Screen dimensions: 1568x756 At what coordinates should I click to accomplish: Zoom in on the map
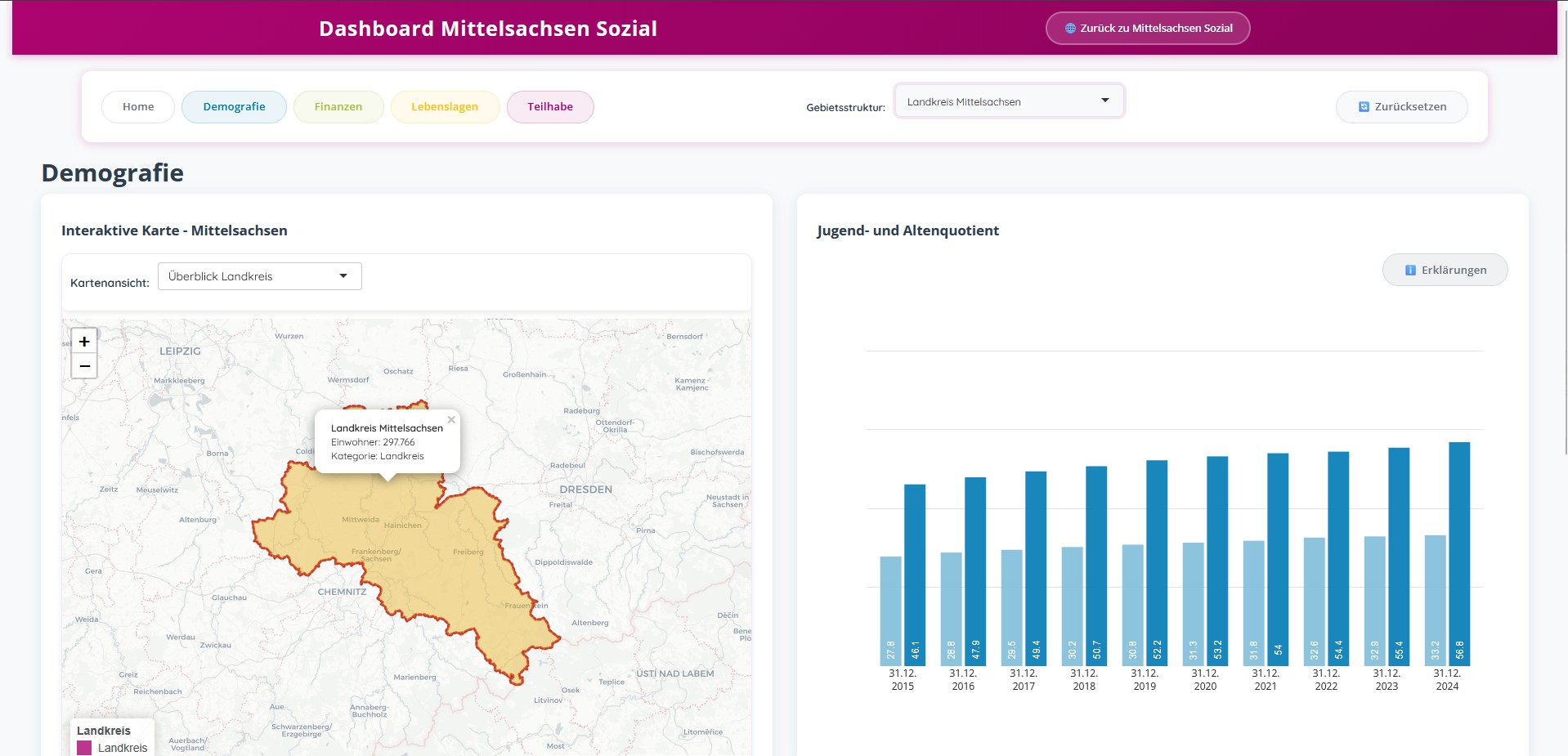[x=84, y=342]
